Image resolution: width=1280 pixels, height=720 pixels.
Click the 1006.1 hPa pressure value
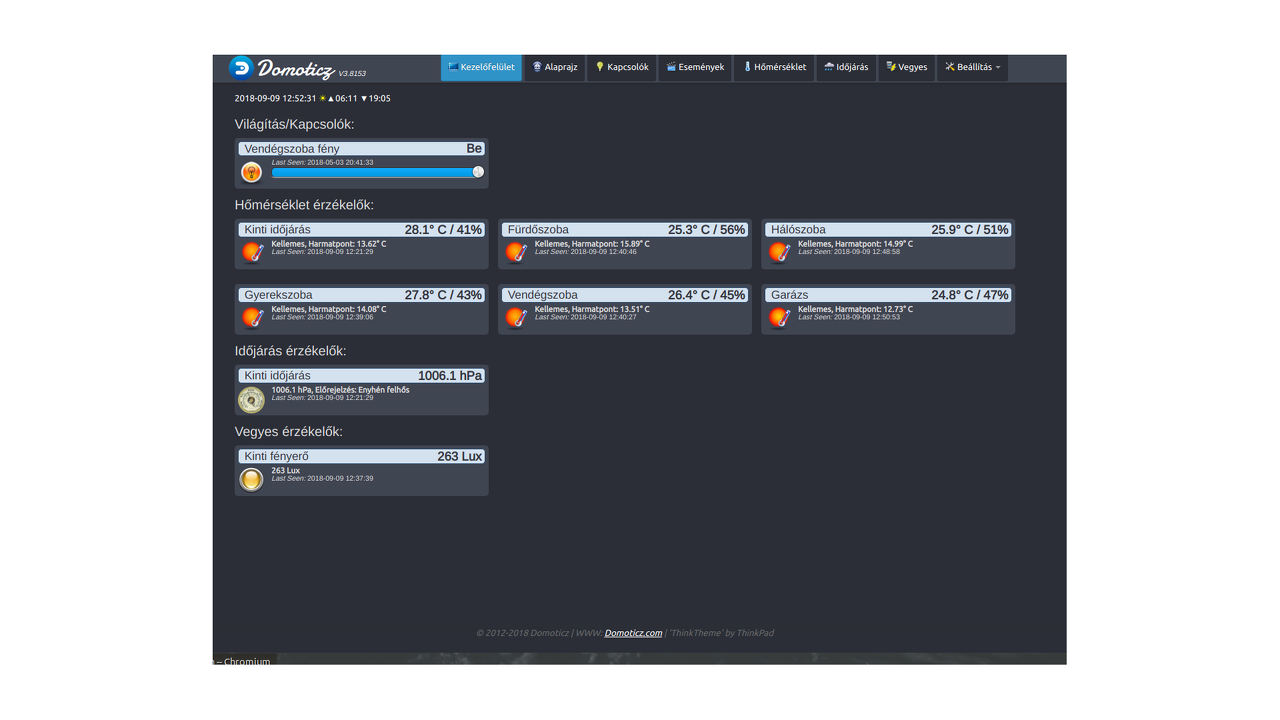tap(450, 376)
